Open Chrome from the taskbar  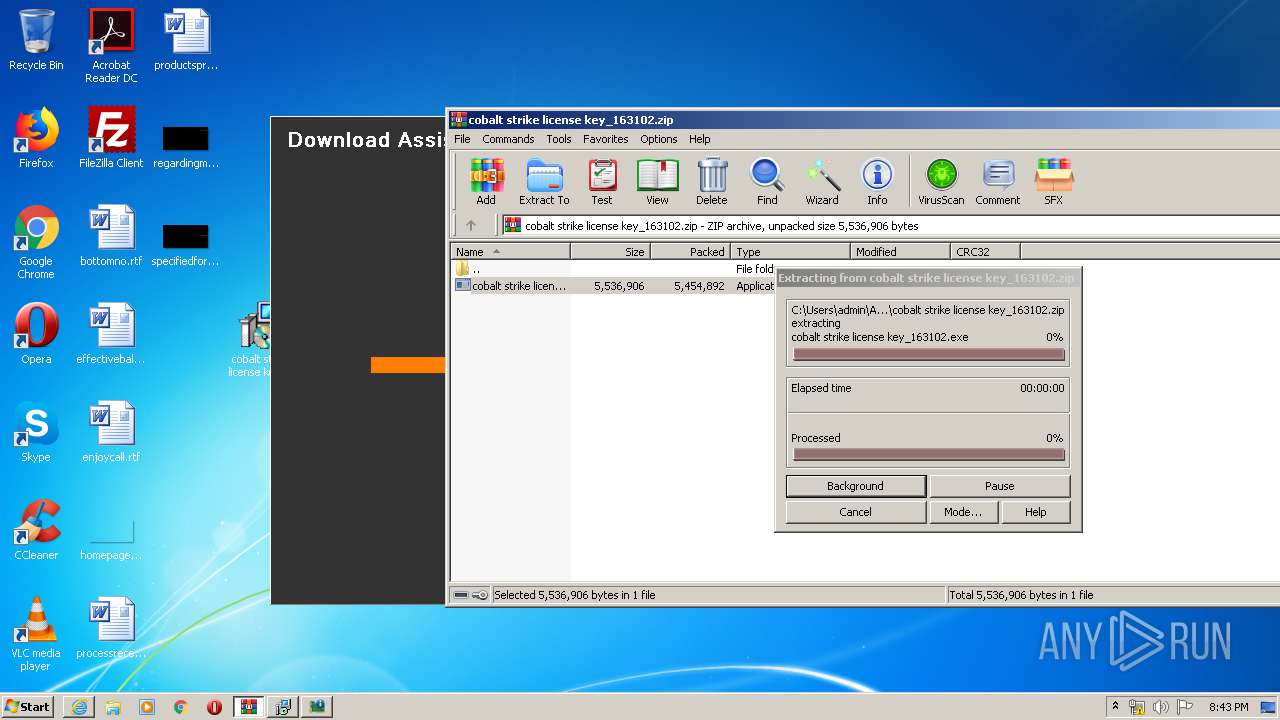(181, 707)
